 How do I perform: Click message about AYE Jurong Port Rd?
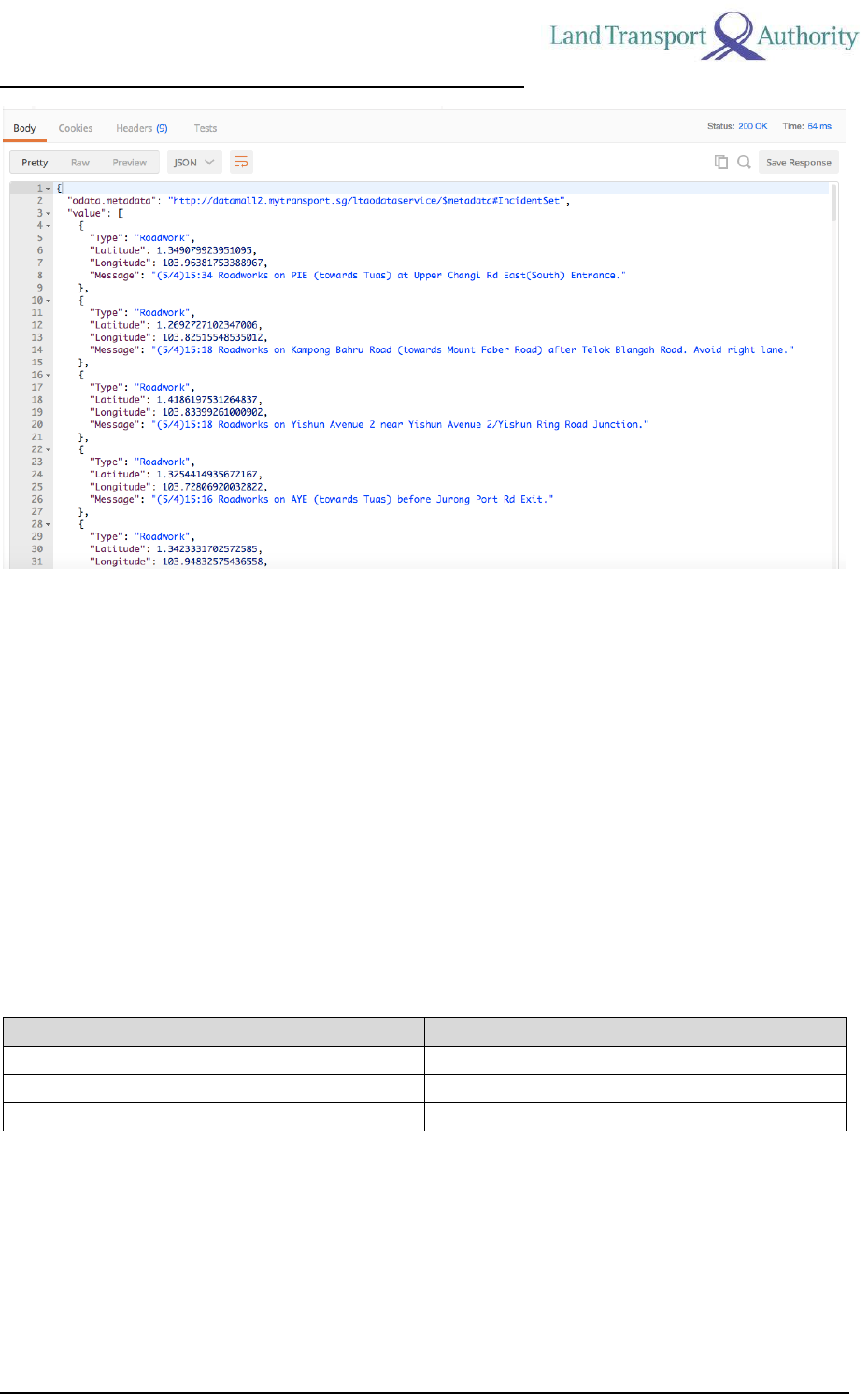(x=352, y=500)
